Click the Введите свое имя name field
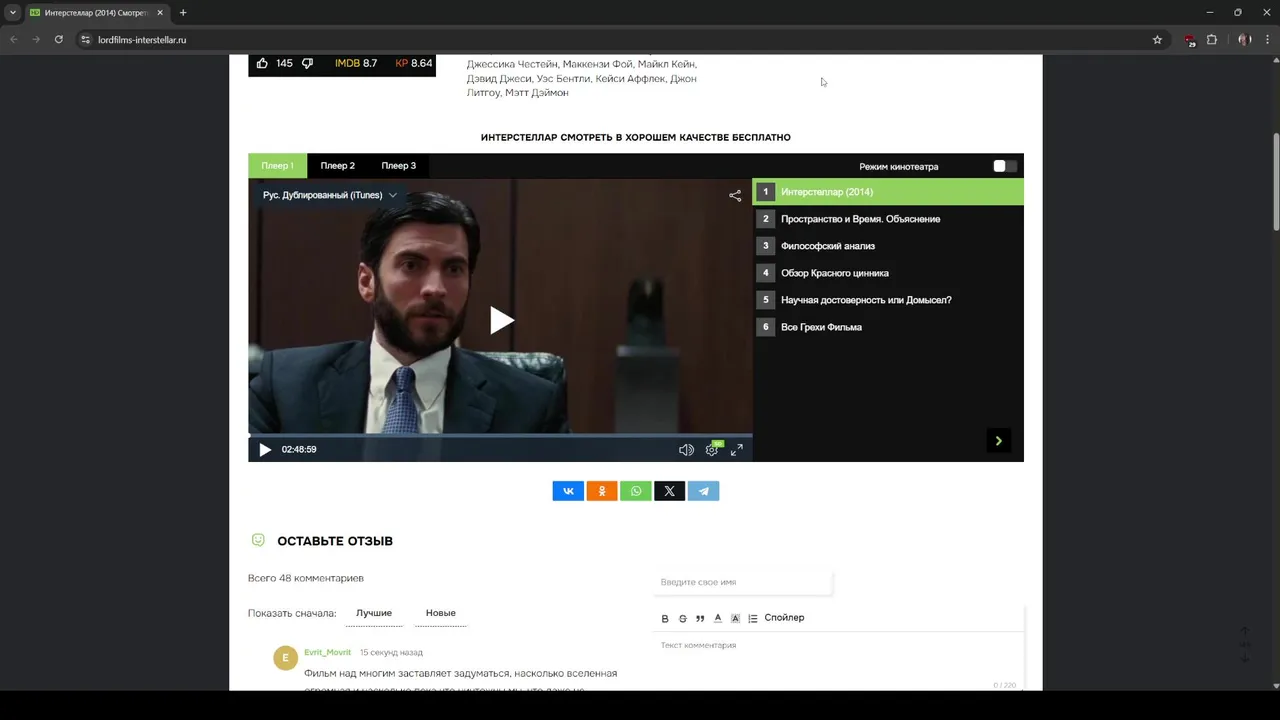 (x=742, y=582)
